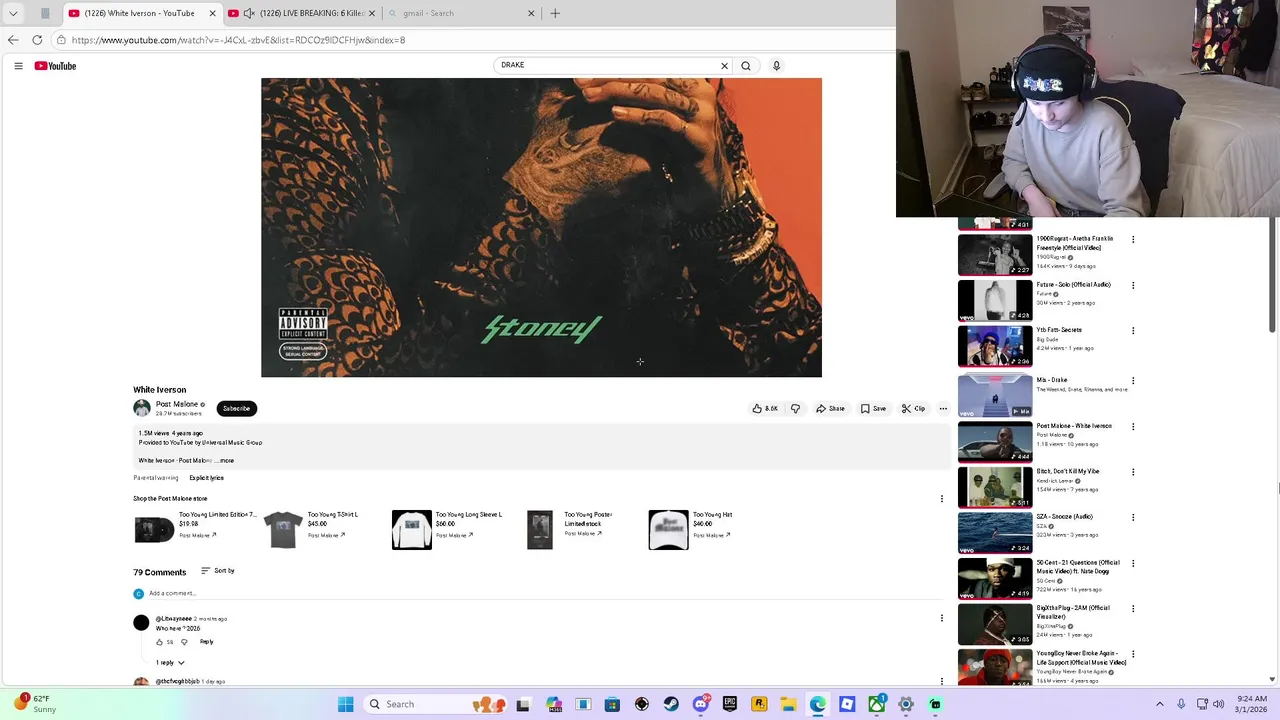Dislike the Who here 2026 comment
1280x720 pixels.
coord(184,642)
